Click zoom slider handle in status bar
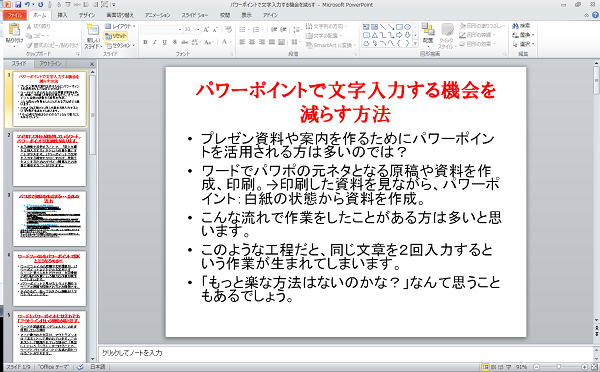The height and width of the screenshot is (372, 600). click(559, 367)
